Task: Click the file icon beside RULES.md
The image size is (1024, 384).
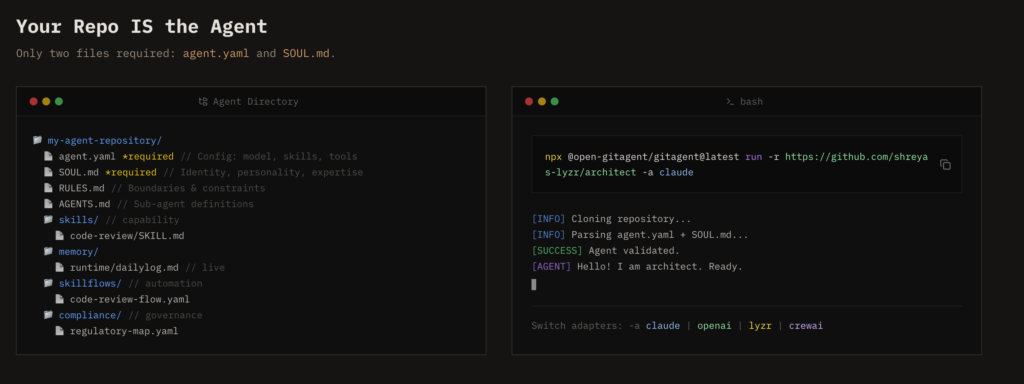Action: 48,188
